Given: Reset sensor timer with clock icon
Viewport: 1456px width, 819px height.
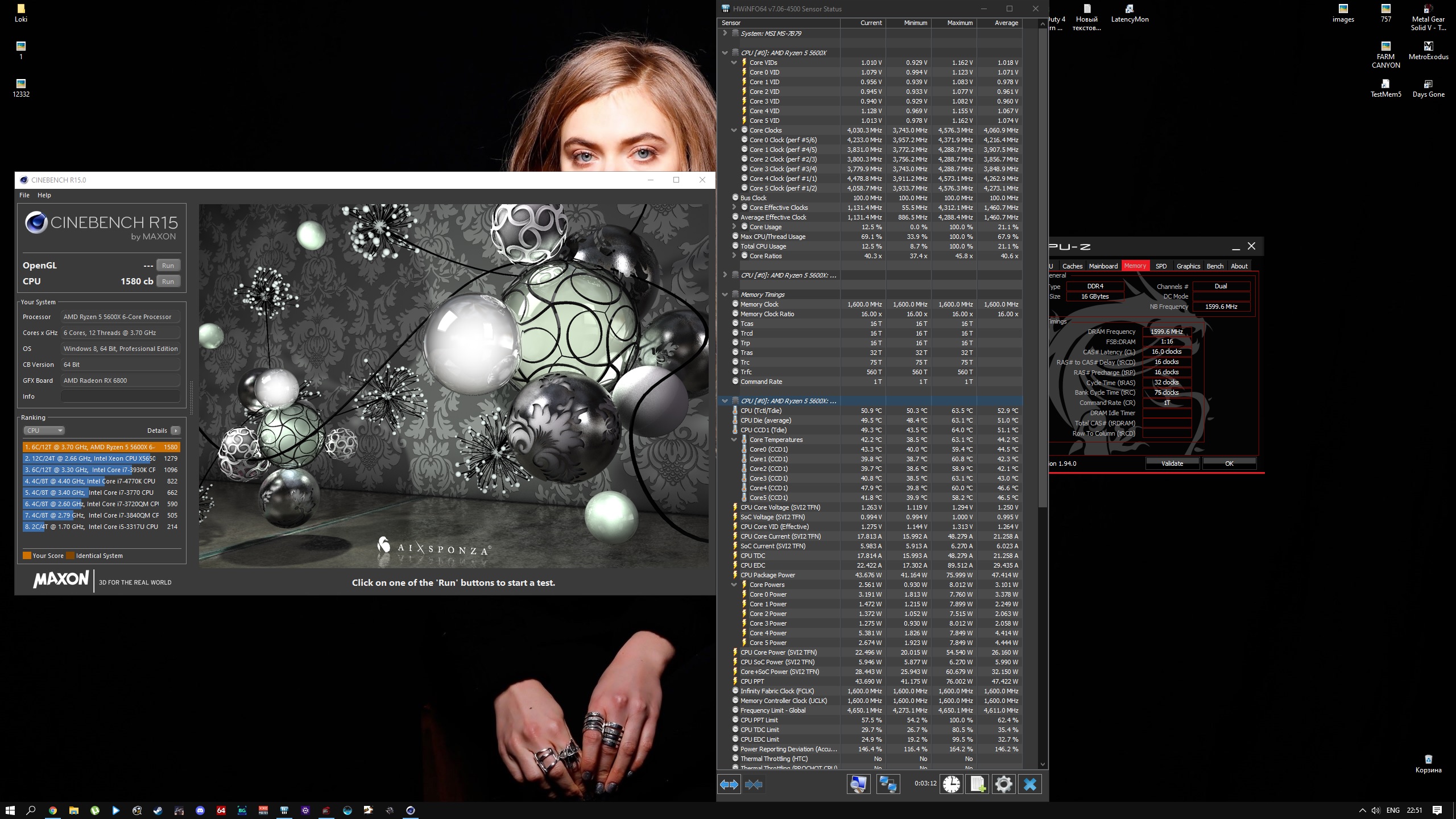Looking at the screenshot, I should point(951,784).
